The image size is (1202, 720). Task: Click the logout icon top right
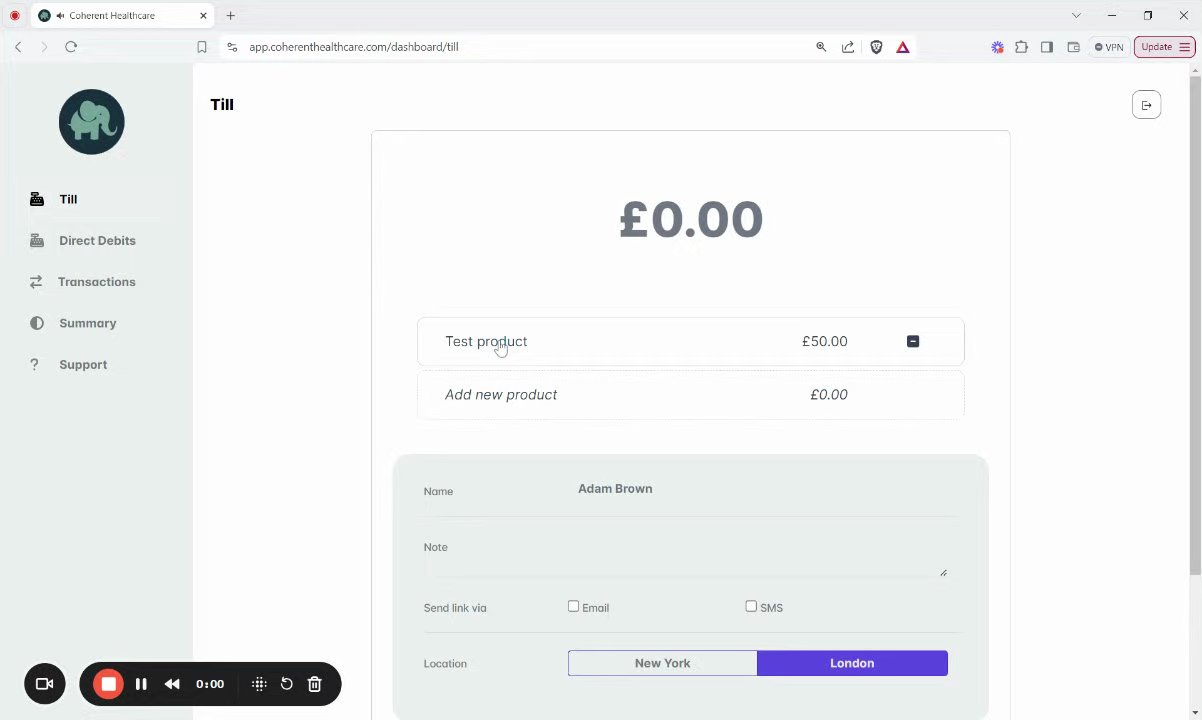[x=1146, y=105]
